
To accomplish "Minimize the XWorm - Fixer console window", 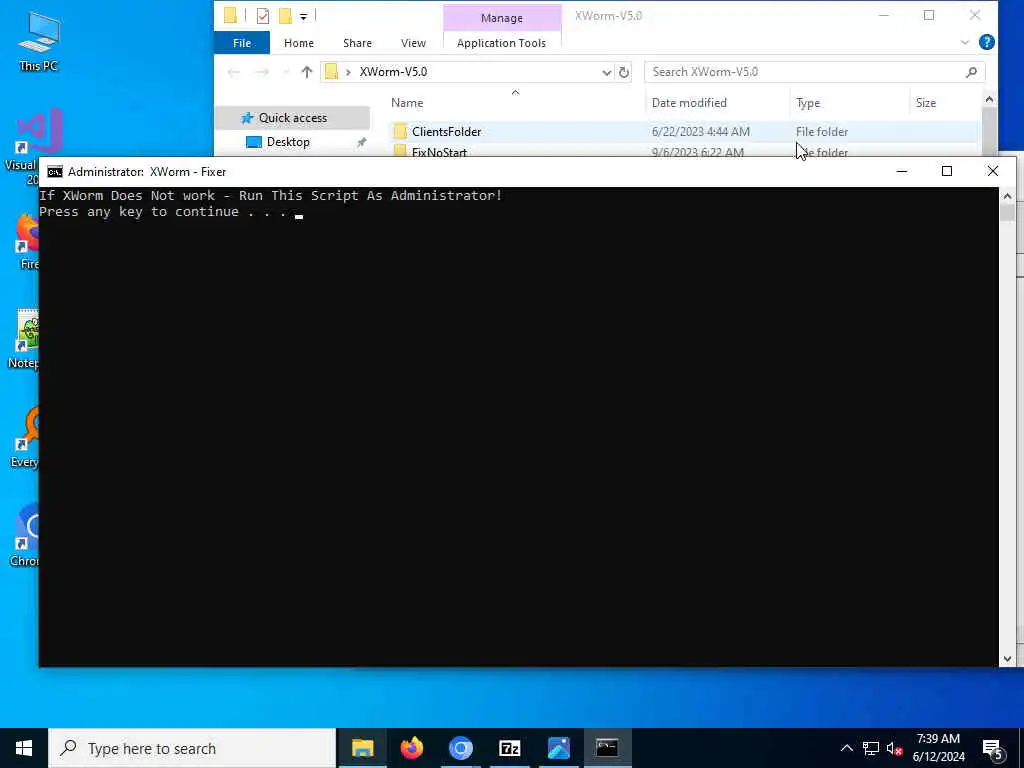I will coord(902,171).
